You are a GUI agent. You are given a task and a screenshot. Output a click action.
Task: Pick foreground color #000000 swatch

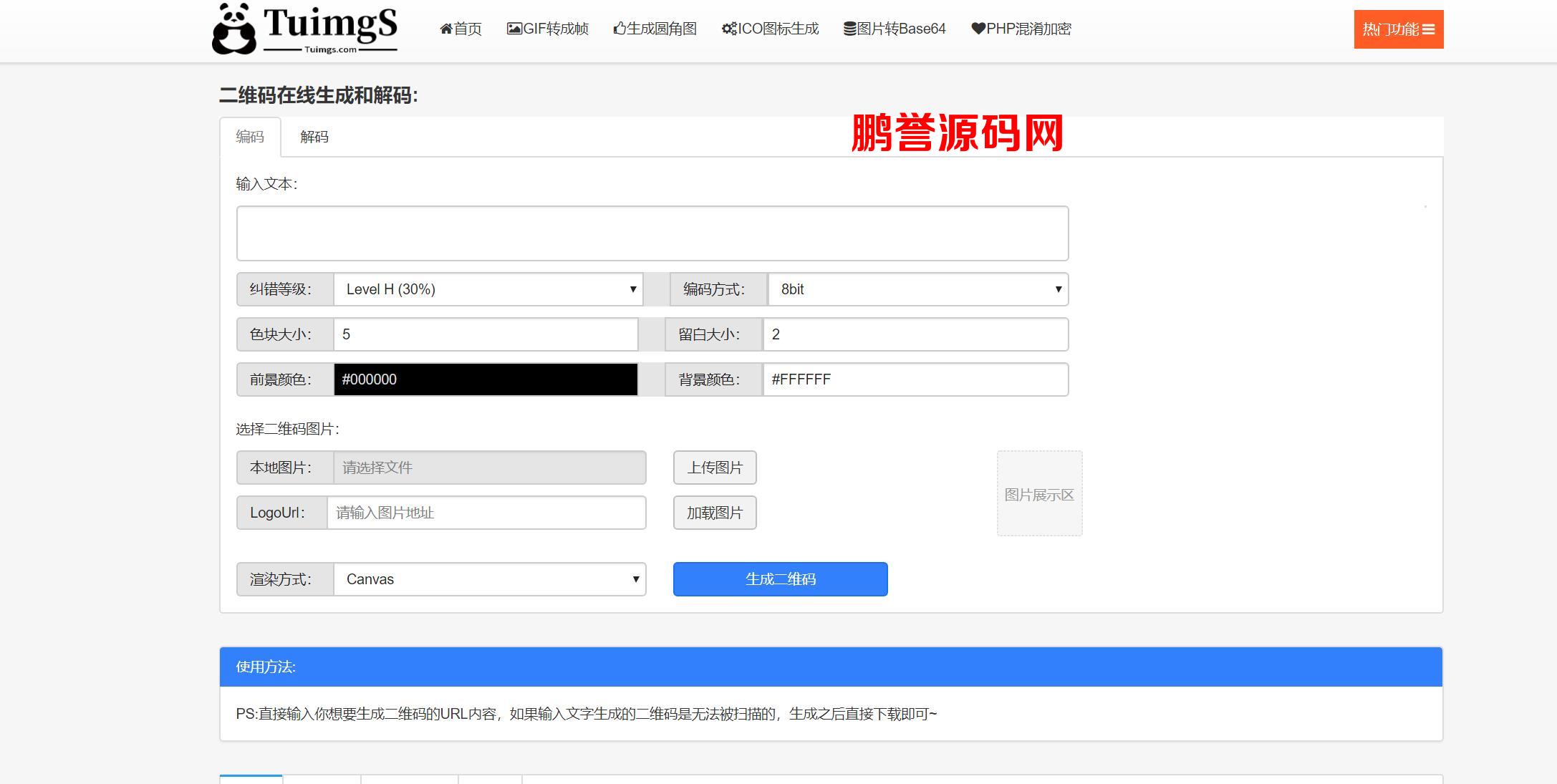[486, 379]
